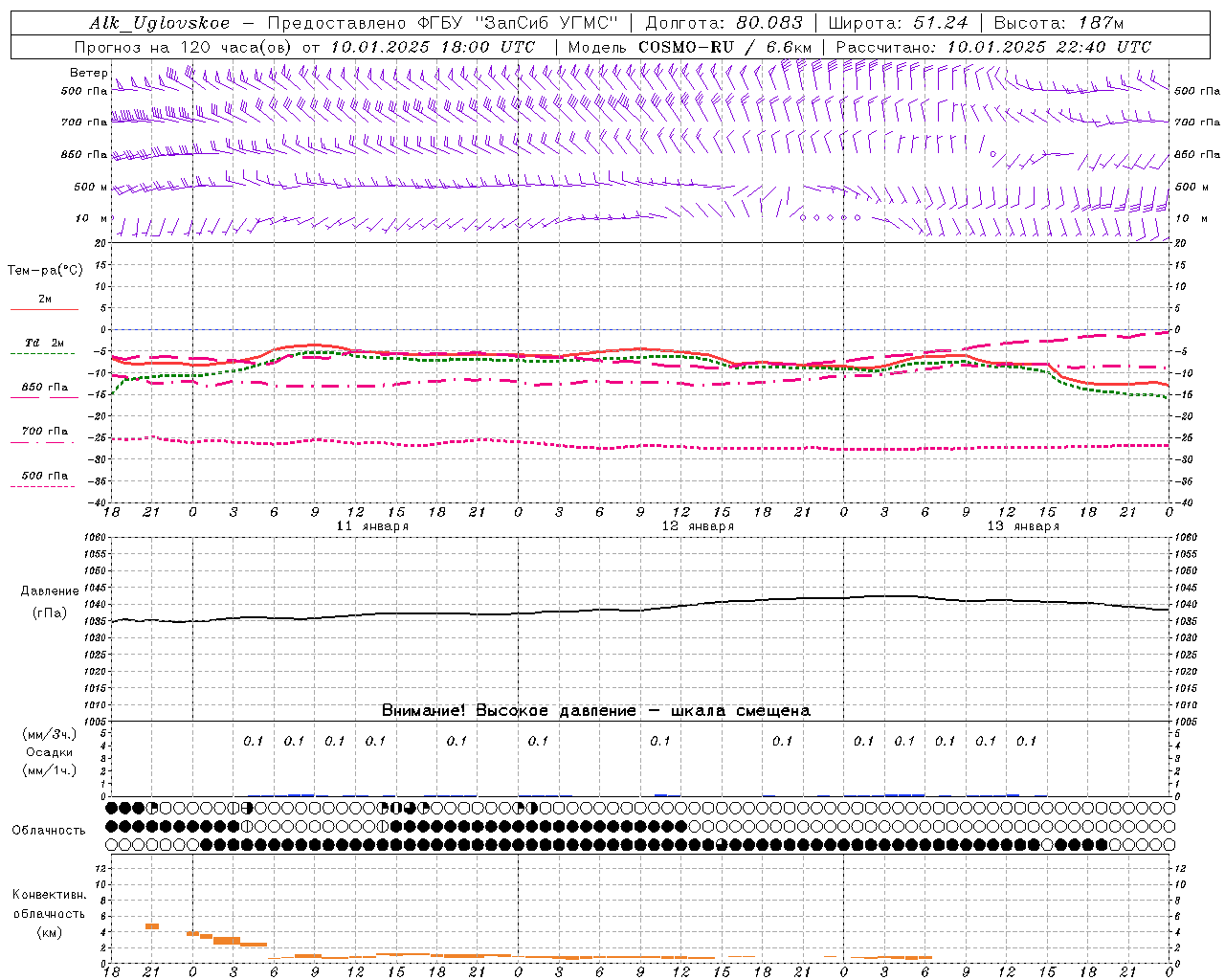The image size is (1225, 980).
Task: Click the Тем-ра(°C) axis title
Action: point(46,271)
